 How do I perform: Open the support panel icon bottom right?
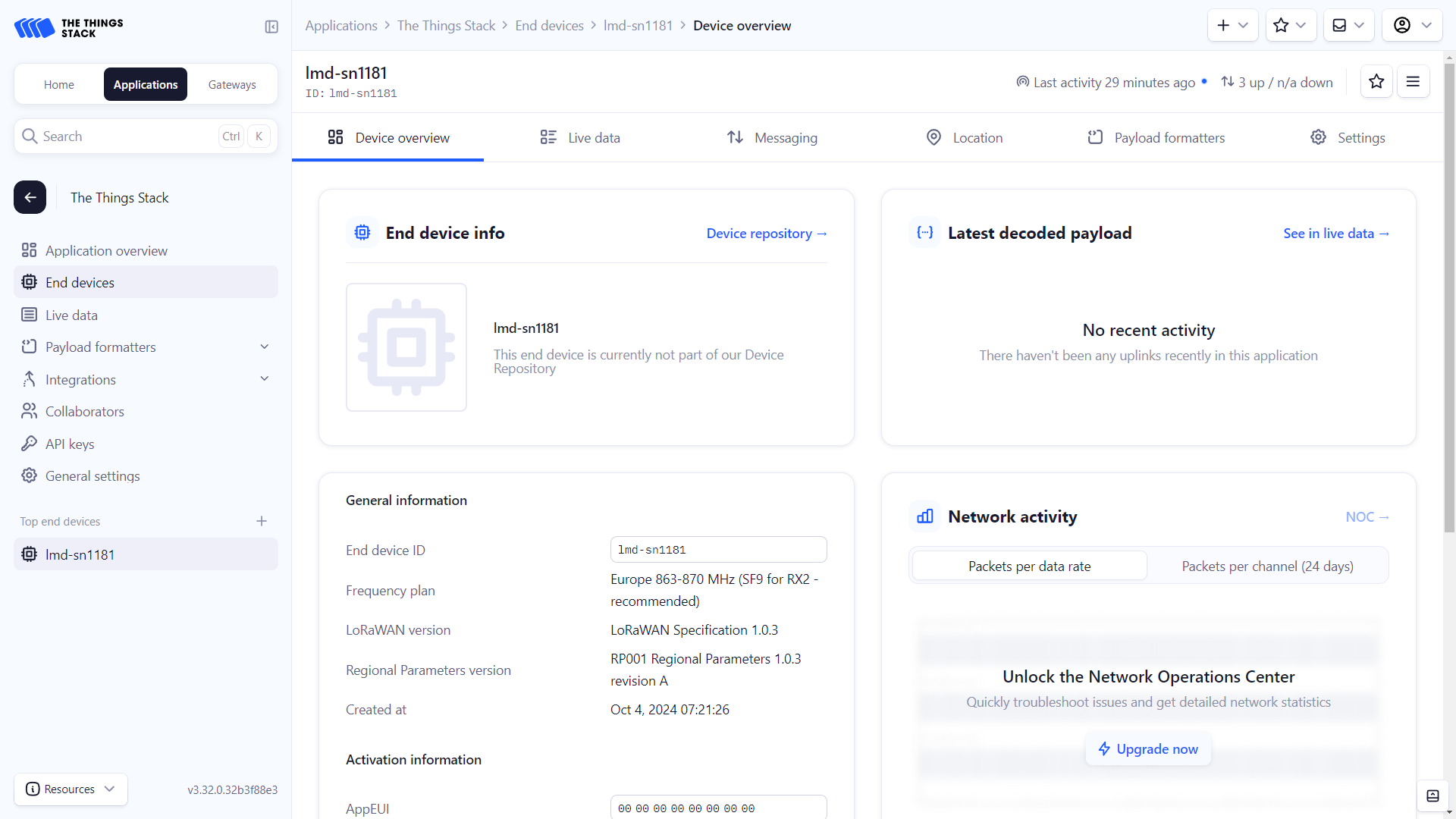tap(1432, 795)
